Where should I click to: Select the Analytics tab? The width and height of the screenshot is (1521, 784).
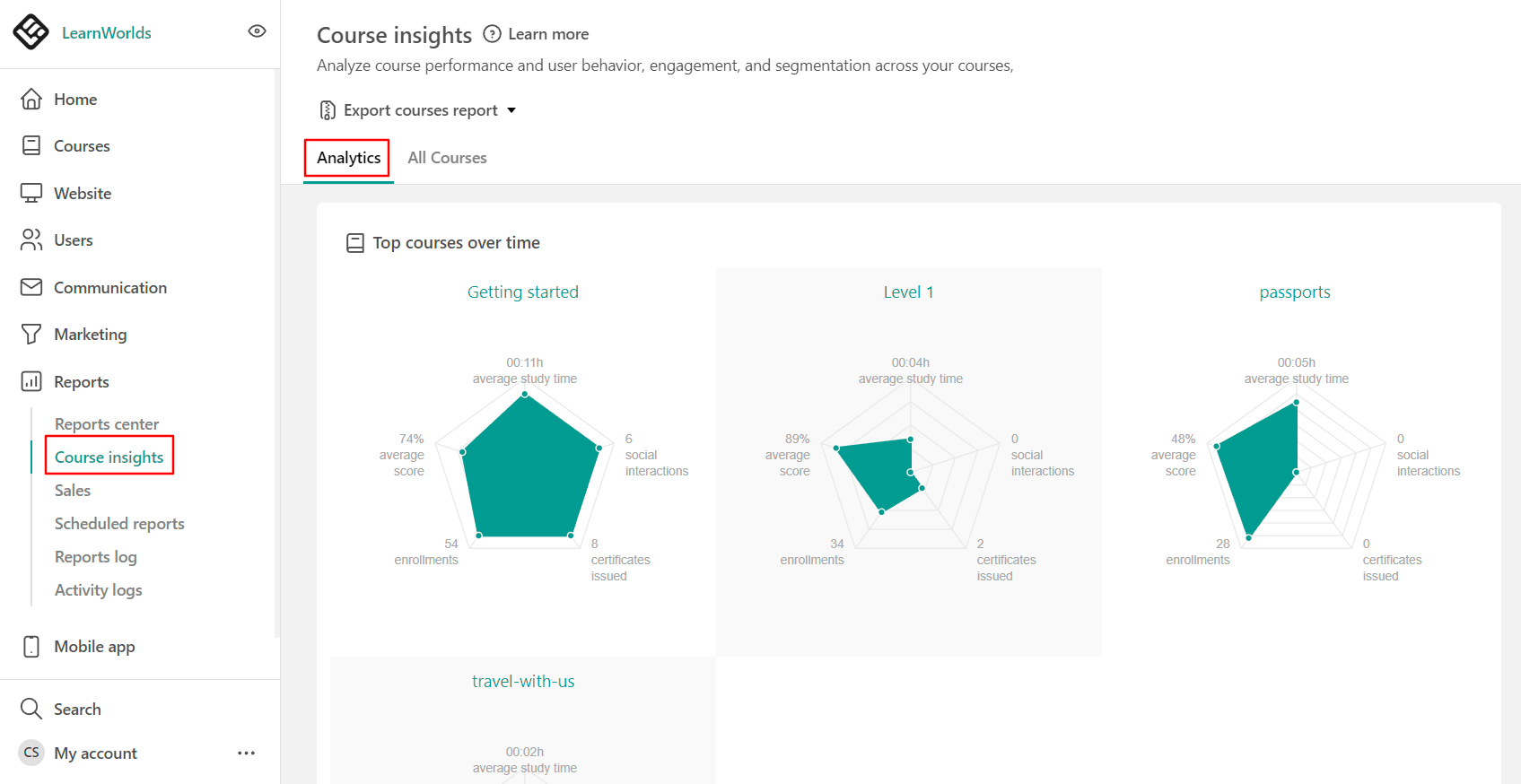[x=348, y=158]
